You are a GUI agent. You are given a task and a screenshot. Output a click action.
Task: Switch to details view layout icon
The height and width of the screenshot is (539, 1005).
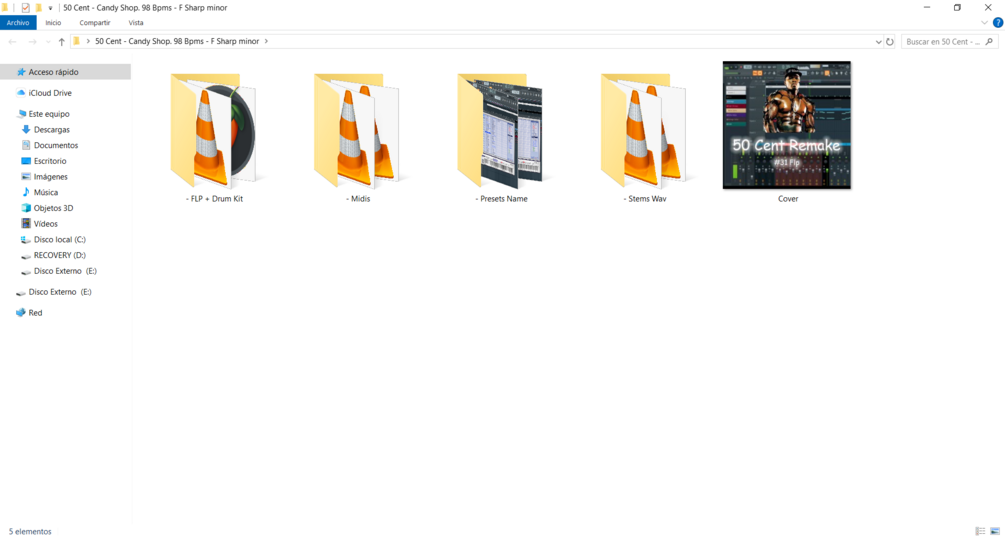pos(981,531)
